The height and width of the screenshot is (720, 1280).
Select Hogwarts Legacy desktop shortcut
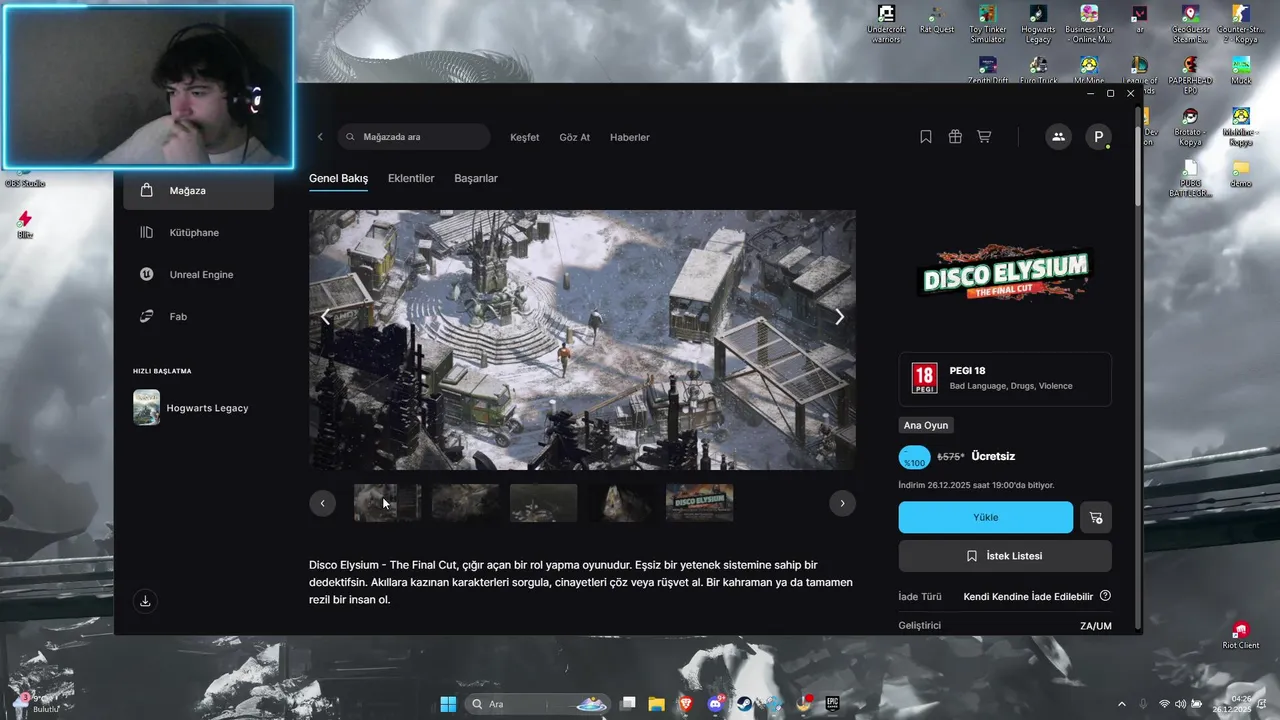coord(1038,24)
